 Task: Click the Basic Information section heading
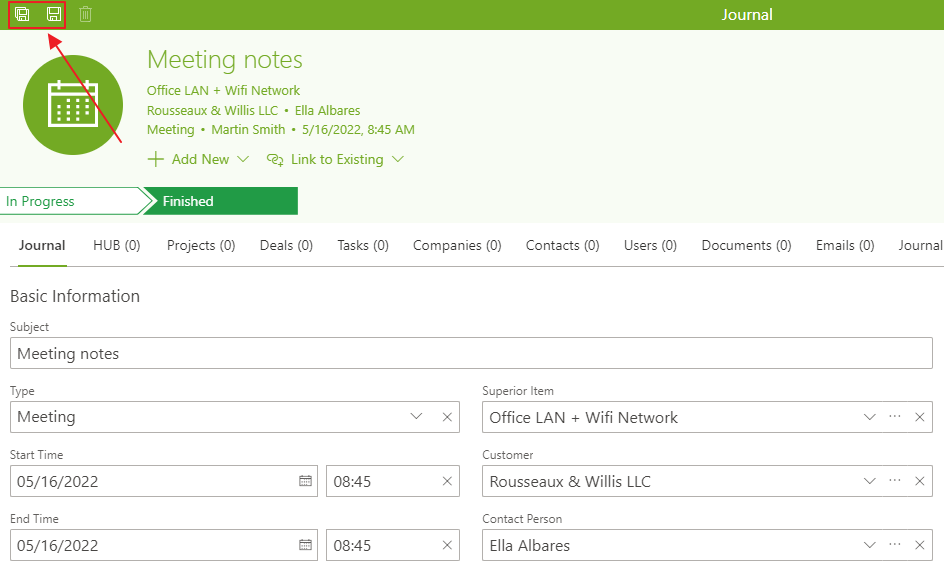tap(75, 296)
